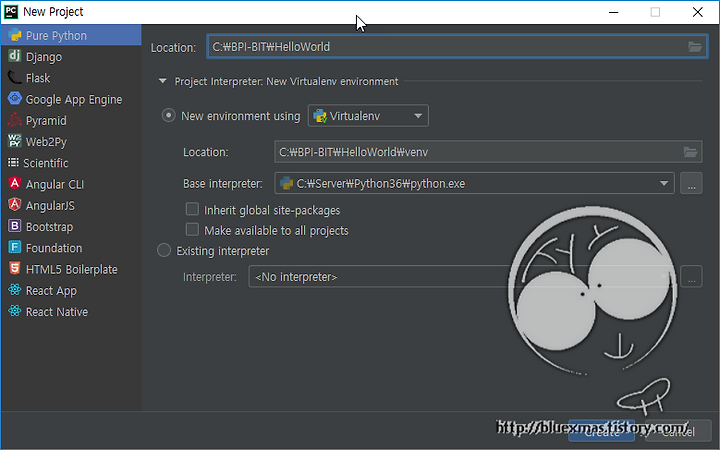Browse folder for project Location field
This screenshot has width=720, height=450.
tap(695, 46)
